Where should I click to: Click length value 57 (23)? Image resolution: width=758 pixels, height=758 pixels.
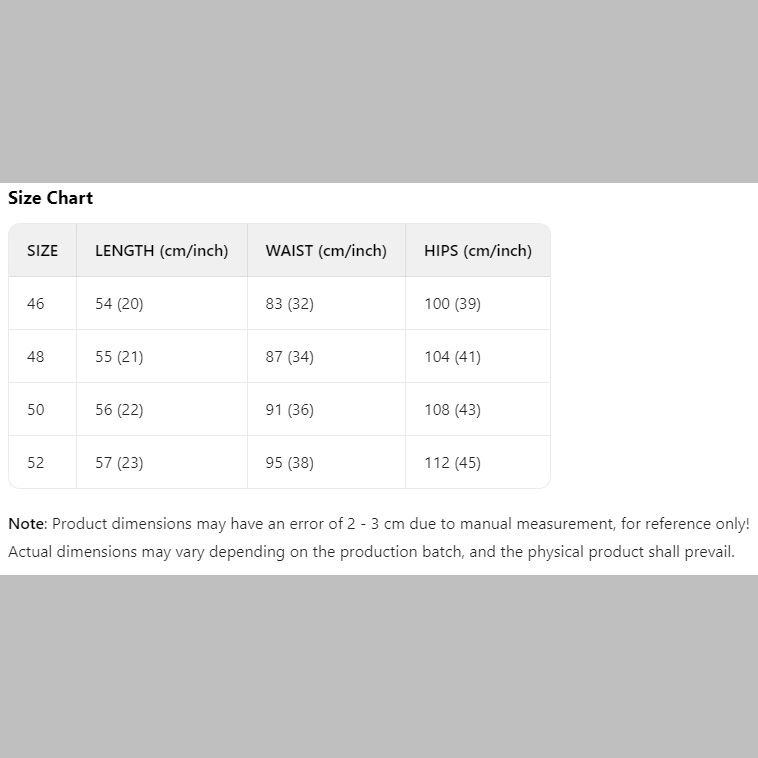(x=119, y=463)
